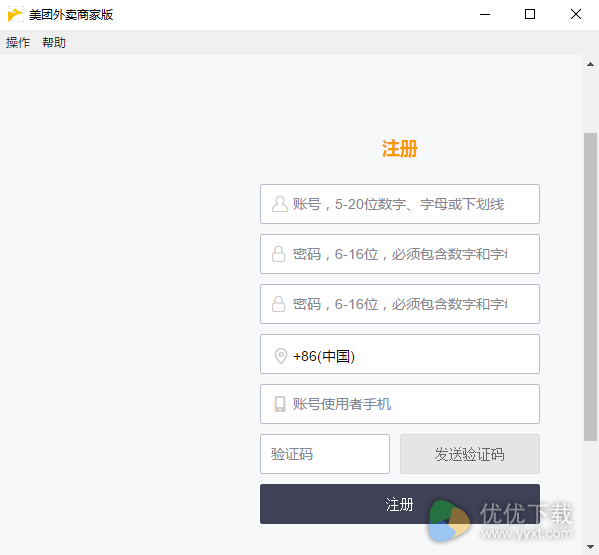Click the lock icon in second password field
599x555 pixels.
(x=278, y=304)
